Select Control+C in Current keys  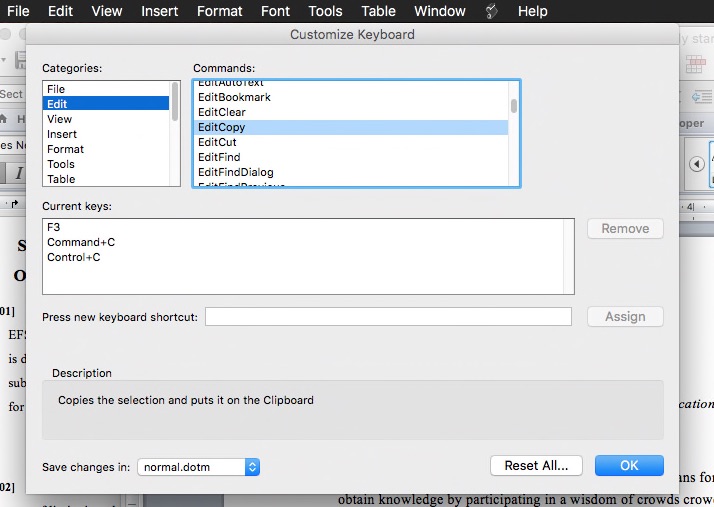[x=303, y=257]
